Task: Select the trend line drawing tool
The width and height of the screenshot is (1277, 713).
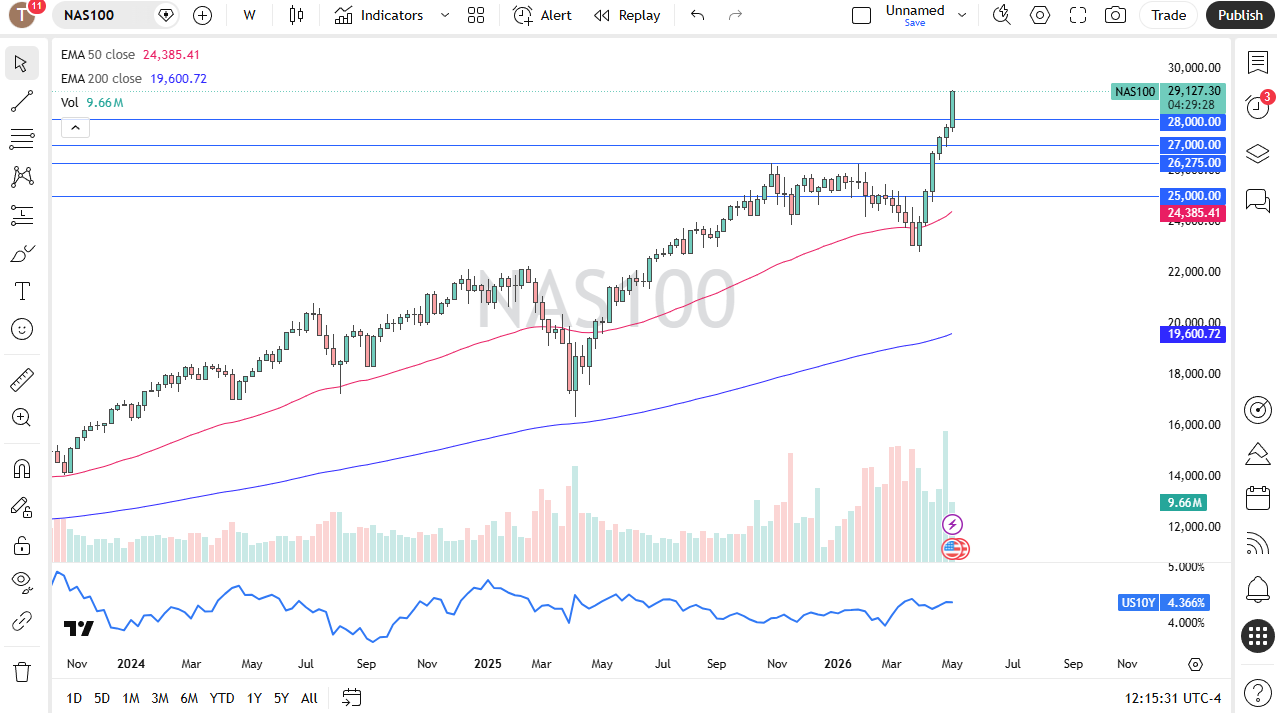Action: pos(22,101)
